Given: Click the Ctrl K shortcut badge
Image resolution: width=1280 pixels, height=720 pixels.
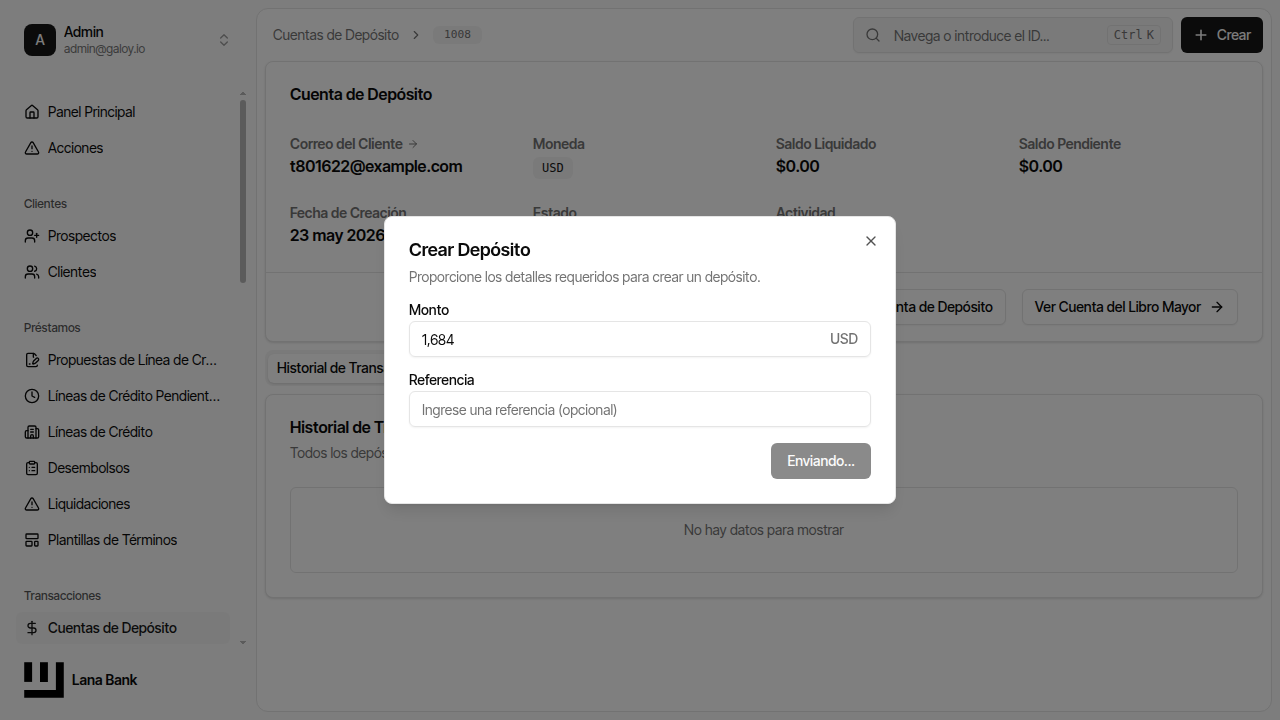Looking at the screenshot, I should click(1135, 35).
